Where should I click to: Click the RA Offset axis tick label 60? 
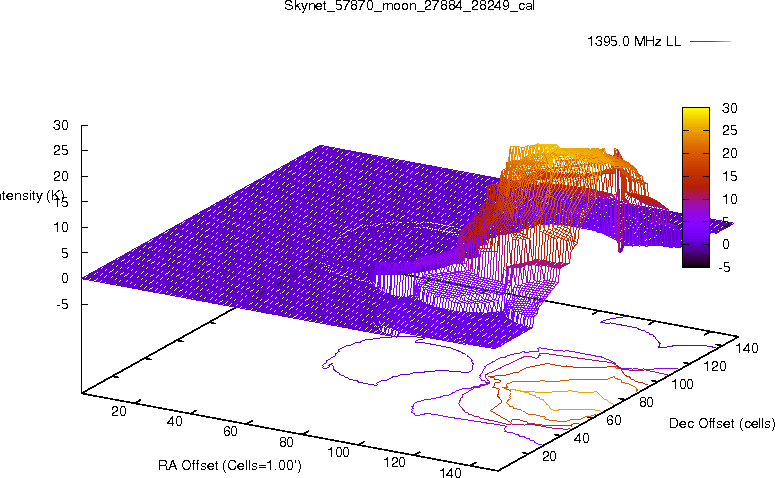pyautogui.click(x=230, y=432)
